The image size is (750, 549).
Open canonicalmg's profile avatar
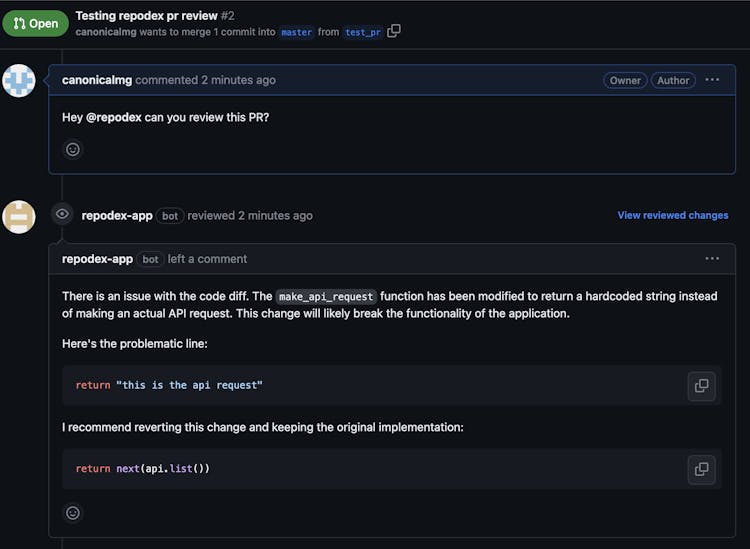click(x=19, y=81)
